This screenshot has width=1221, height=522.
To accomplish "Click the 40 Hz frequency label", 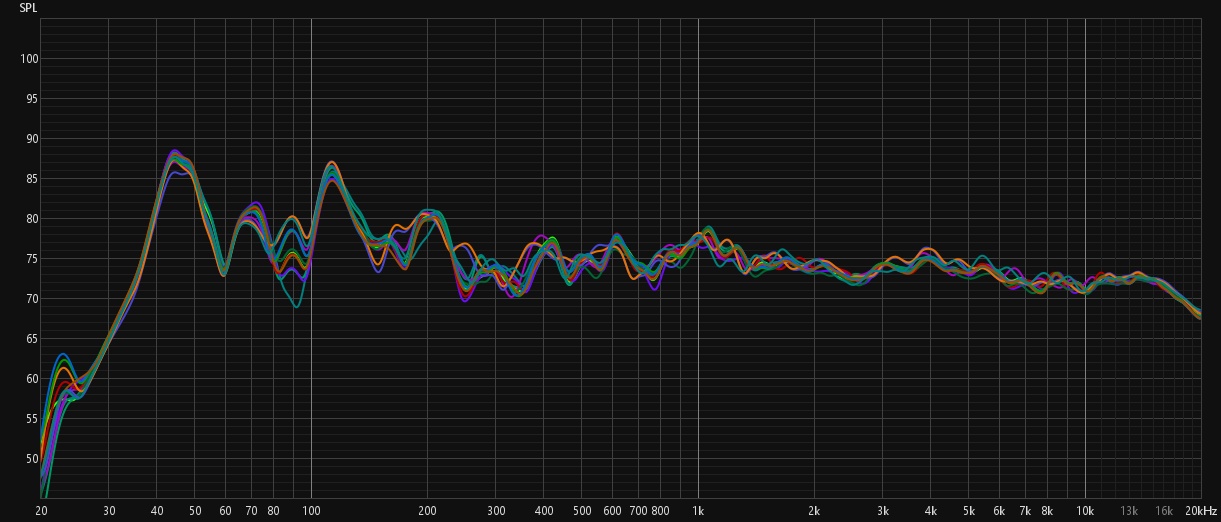I will point(157,510).
